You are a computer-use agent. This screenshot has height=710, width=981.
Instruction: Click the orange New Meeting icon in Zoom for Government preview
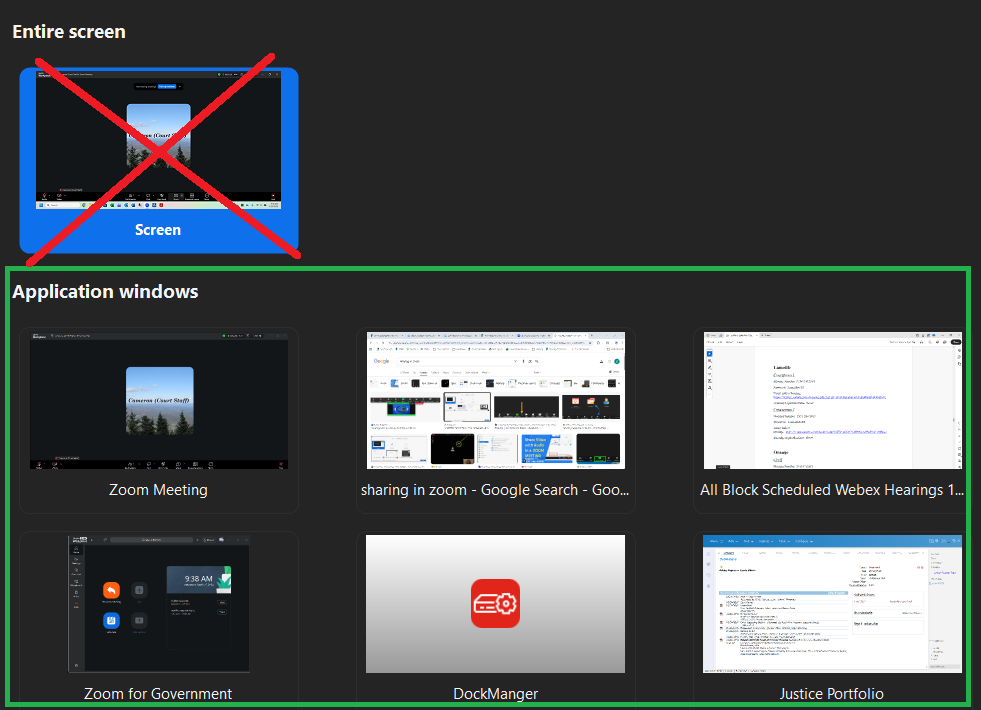tap(112, 590)
